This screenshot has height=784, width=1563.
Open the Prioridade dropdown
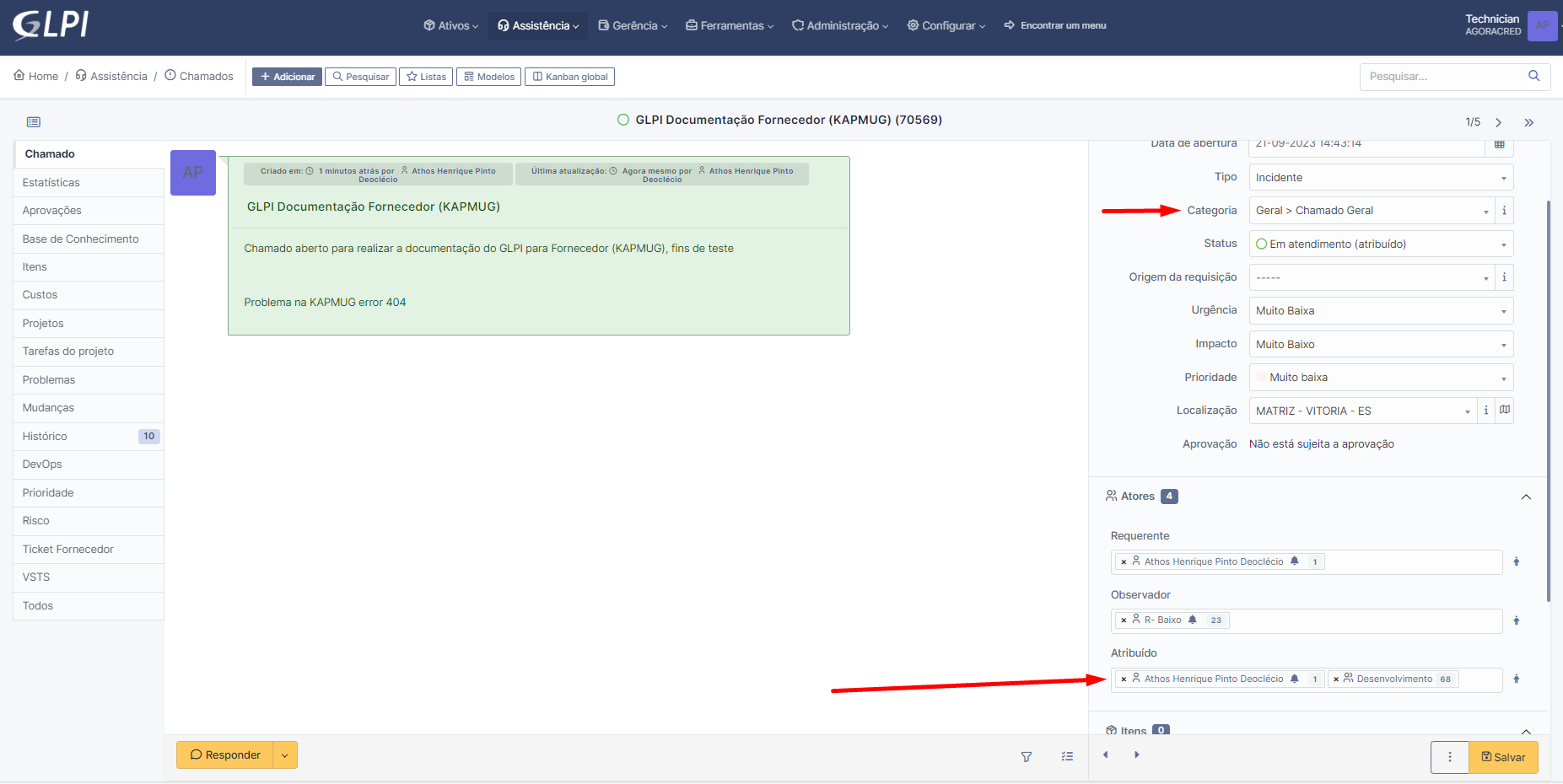1381,377
